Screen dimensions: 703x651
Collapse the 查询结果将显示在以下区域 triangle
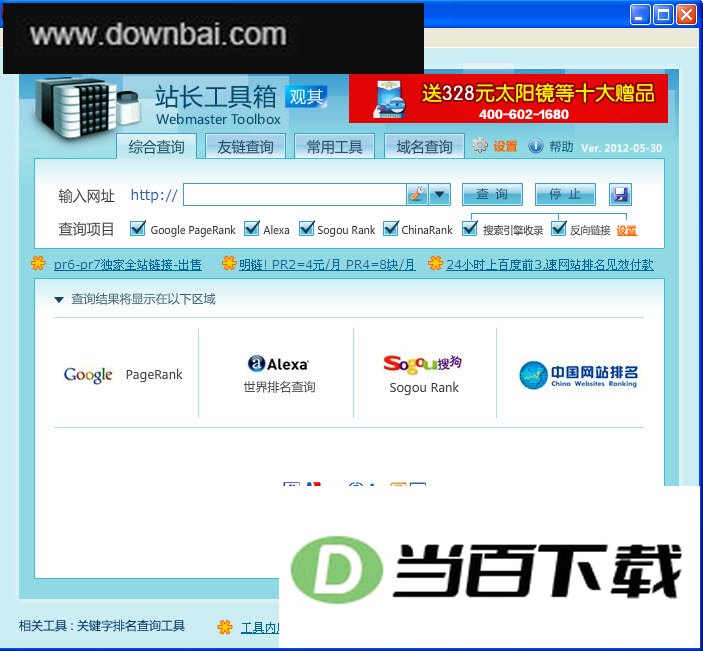tap(59, 299)
